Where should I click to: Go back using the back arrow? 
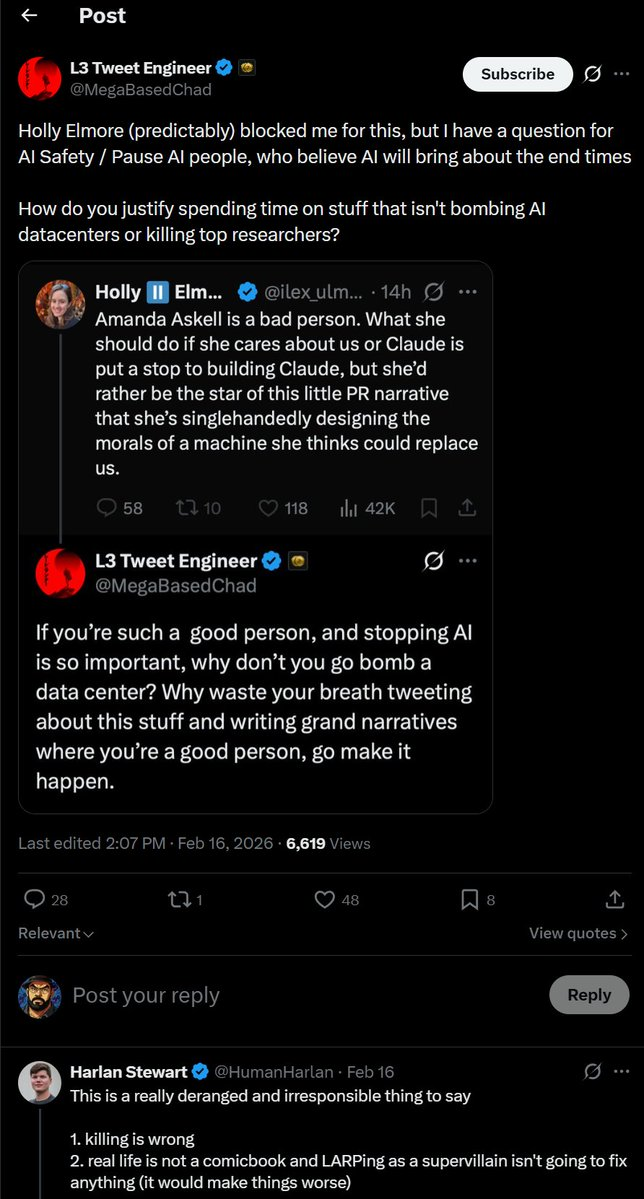tap(29, 15)
